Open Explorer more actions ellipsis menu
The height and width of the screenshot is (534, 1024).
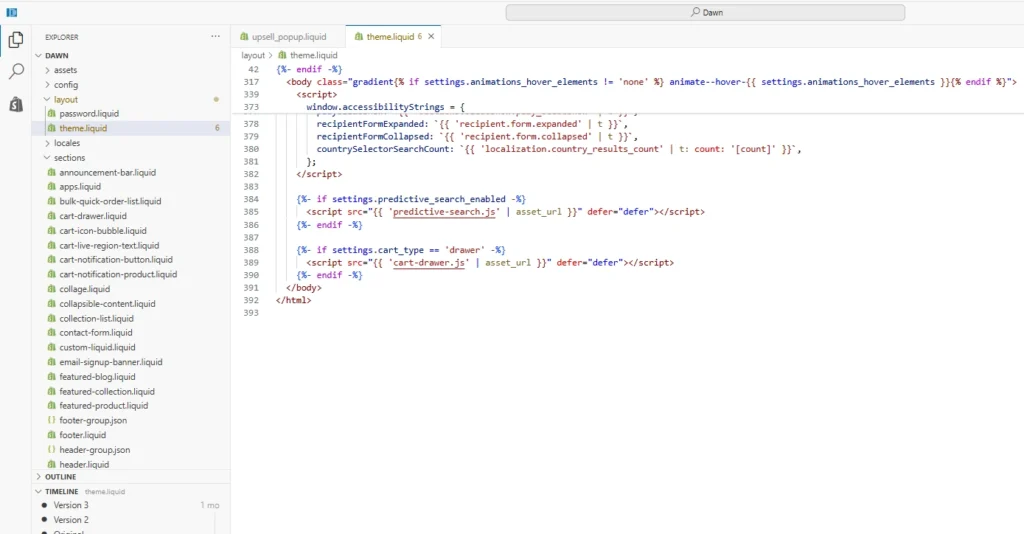click(216, 37)
